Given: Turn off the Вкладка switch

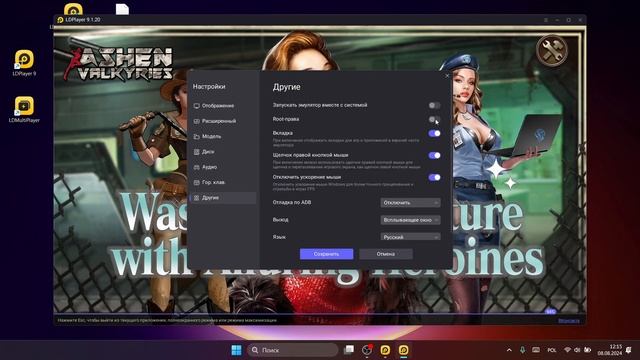Looking at the screenshot, I should coord(434,133).
